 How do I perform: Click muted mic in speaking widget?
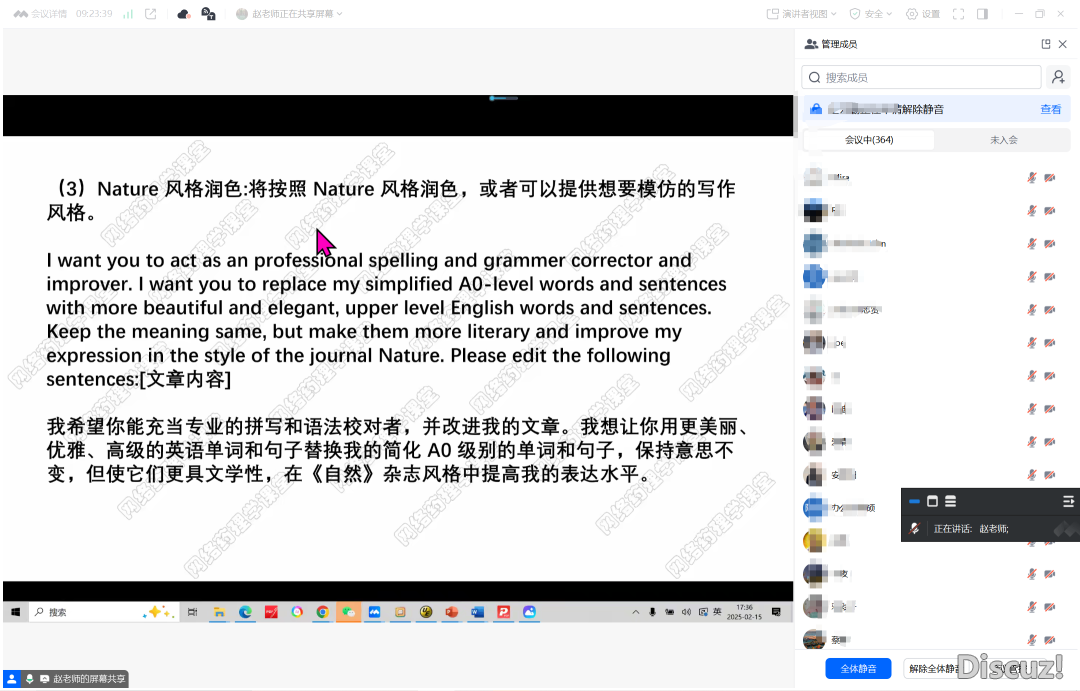(x=915, y=528)
